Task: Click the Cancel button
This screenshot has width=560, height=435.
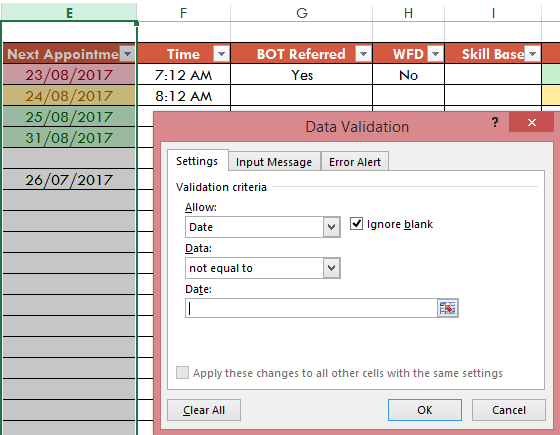Action: (509, 410)
